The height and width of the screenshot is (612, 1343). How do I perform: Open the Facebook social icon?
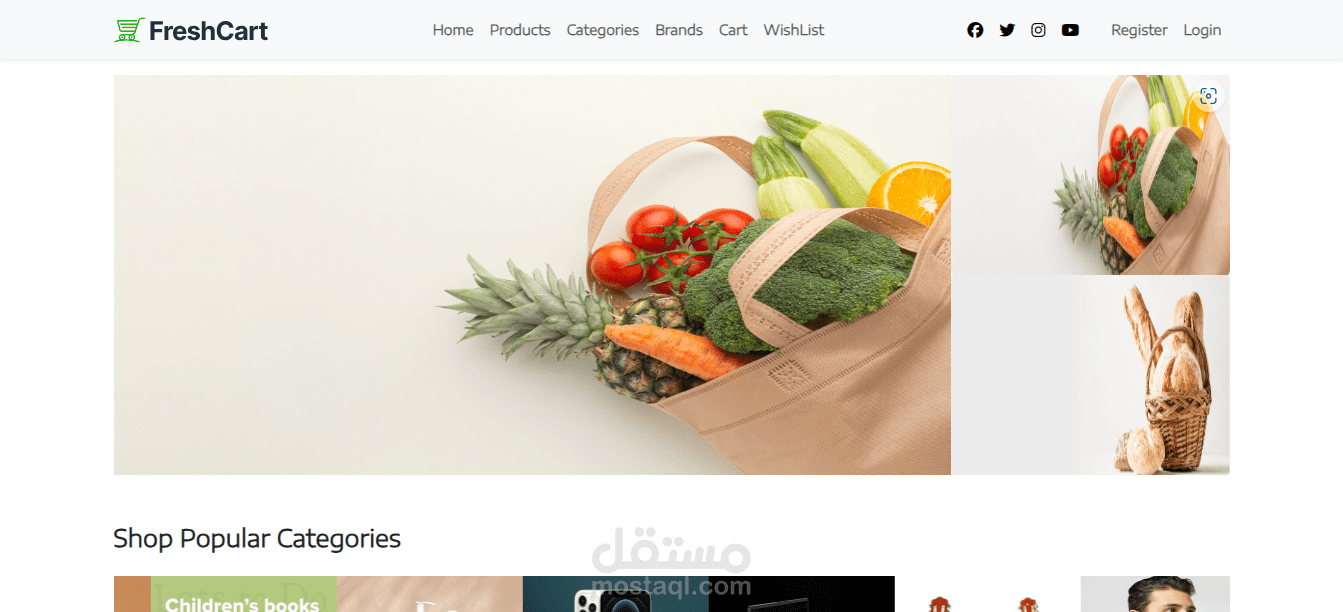(975, 30)
